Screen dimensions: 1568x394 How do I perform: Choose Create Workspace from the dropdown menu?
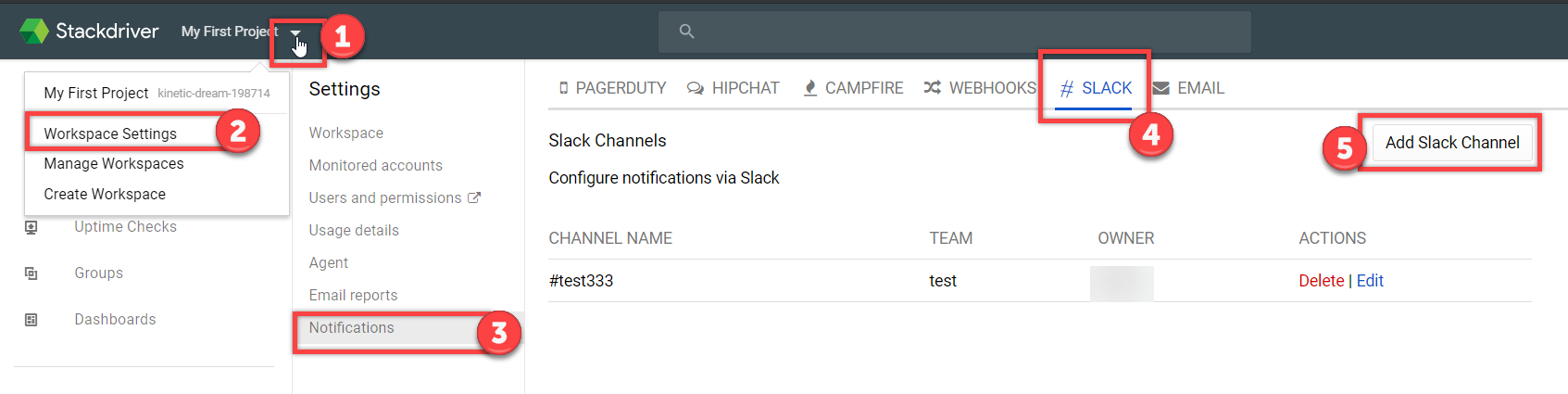click(x=105, y=194)
